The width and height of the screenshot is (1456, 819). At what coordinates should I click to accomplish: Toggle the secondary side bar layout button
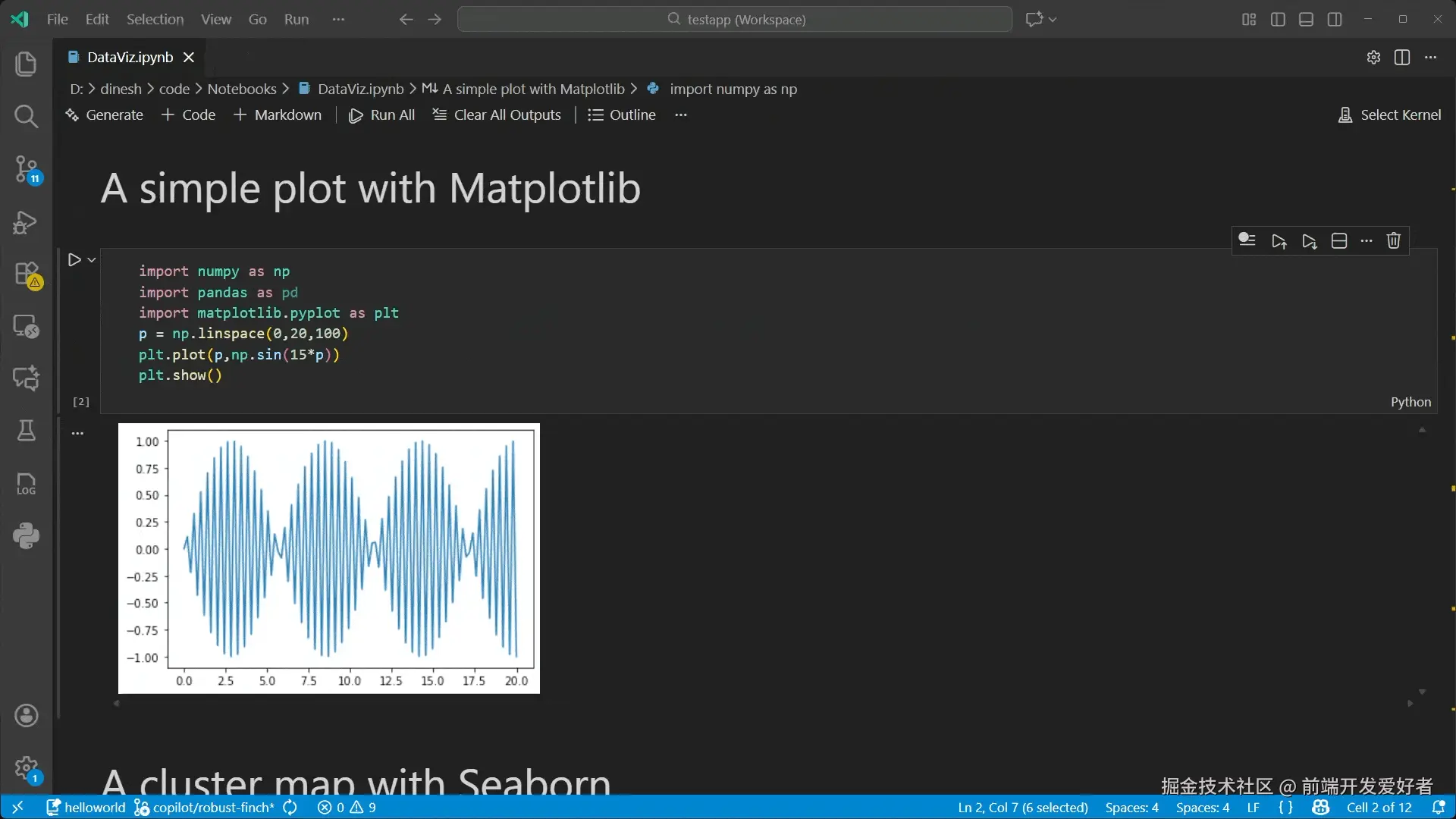click(1335, 20)
